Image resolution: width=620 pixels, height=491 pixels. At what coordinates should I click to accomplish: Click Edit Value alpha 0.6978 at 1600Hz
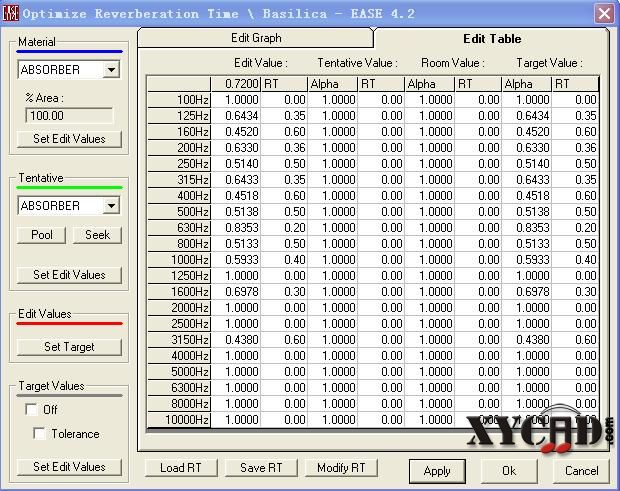[236, 292]
